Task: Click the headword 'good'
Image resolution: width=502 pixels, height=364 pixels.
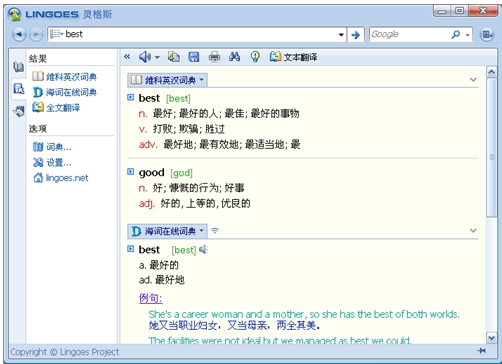Action: pos(151,173)
